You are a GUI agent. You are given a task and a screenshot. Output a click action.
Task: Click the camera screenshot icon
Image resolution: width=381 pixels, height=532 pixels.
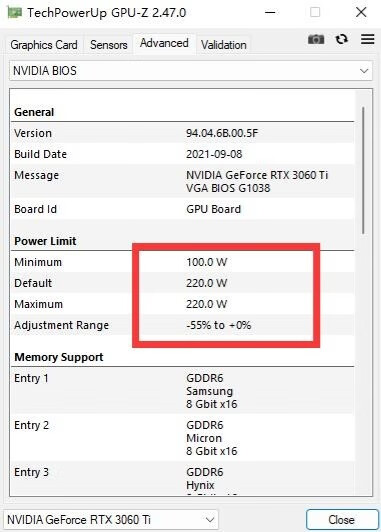coord(316,40)
